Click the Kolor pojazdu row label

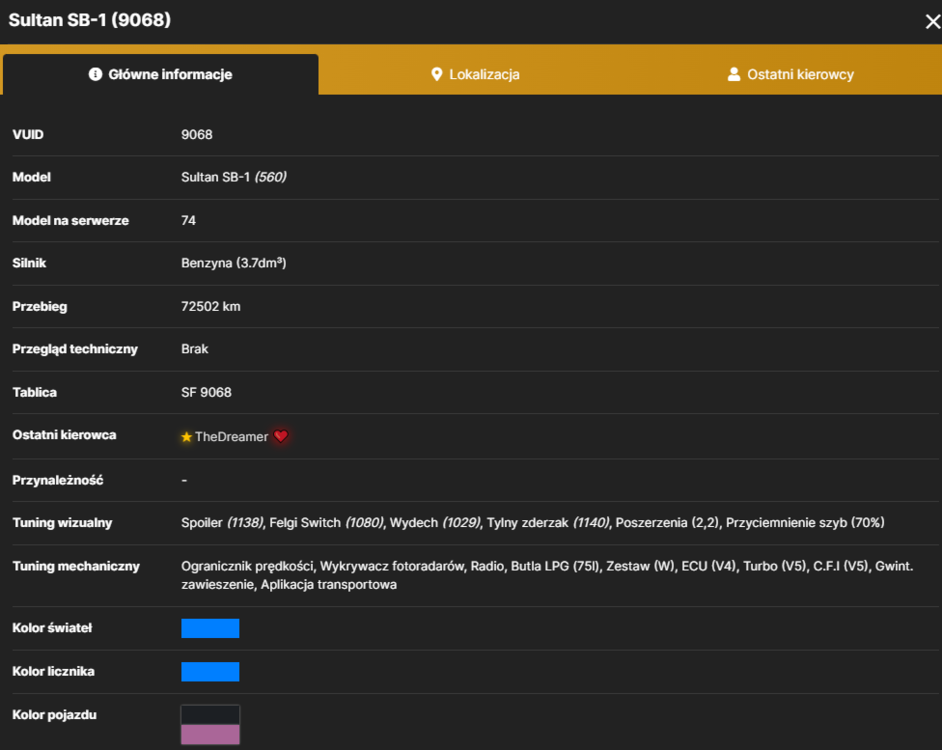coord(55,715)
